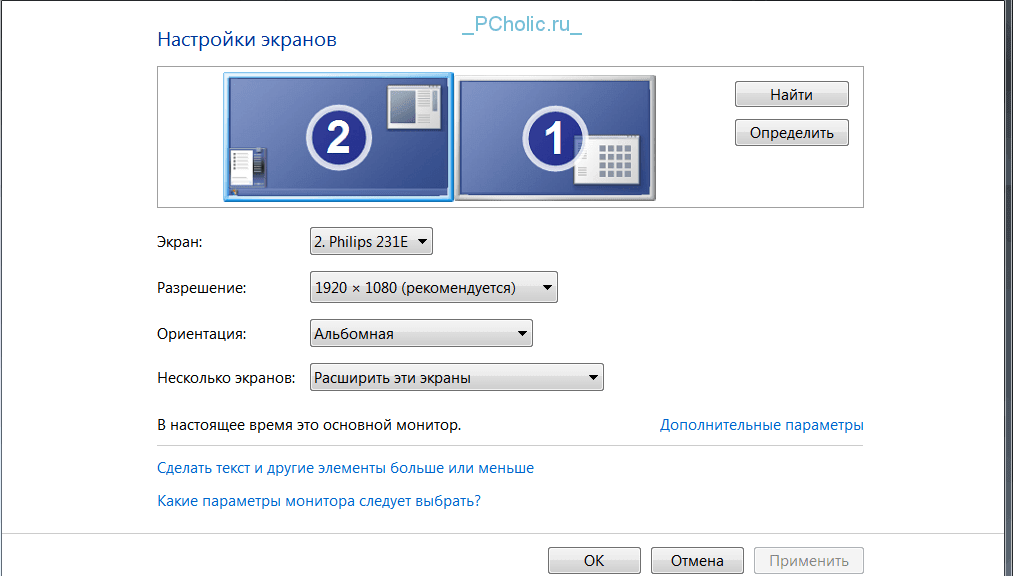Confirm with the OK button
Image resolution: width=1013 pixels, height=576 pixels.
594,560
